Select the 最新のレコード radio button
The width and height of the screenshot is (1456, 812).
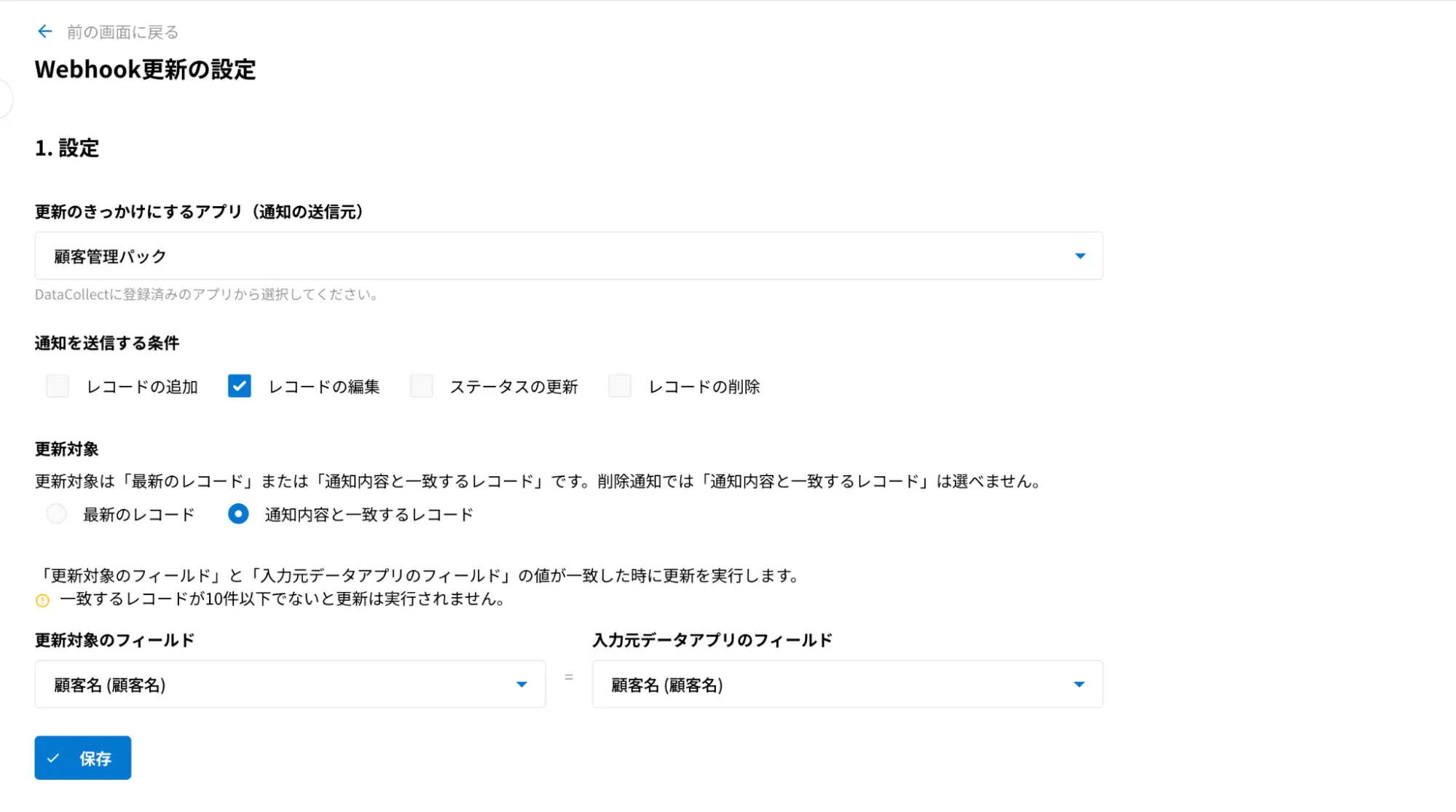(57, 514)
